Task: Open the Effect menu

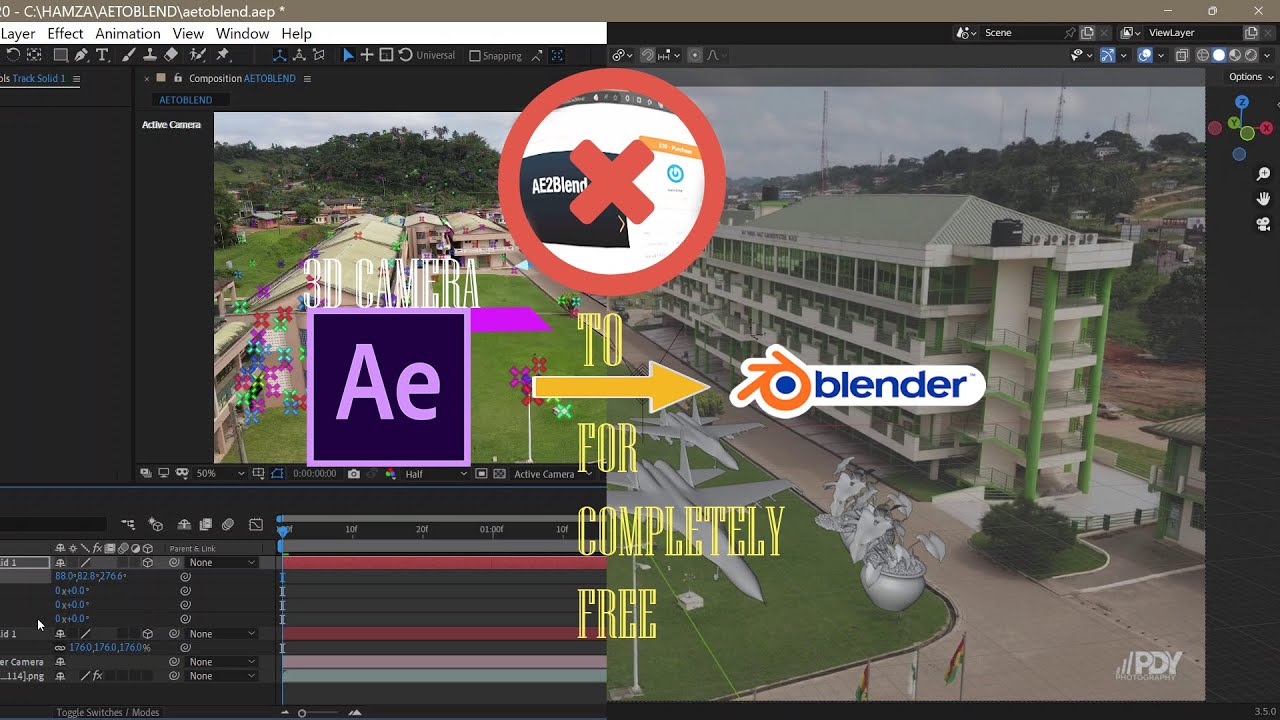Action: [x=65, y=33]
